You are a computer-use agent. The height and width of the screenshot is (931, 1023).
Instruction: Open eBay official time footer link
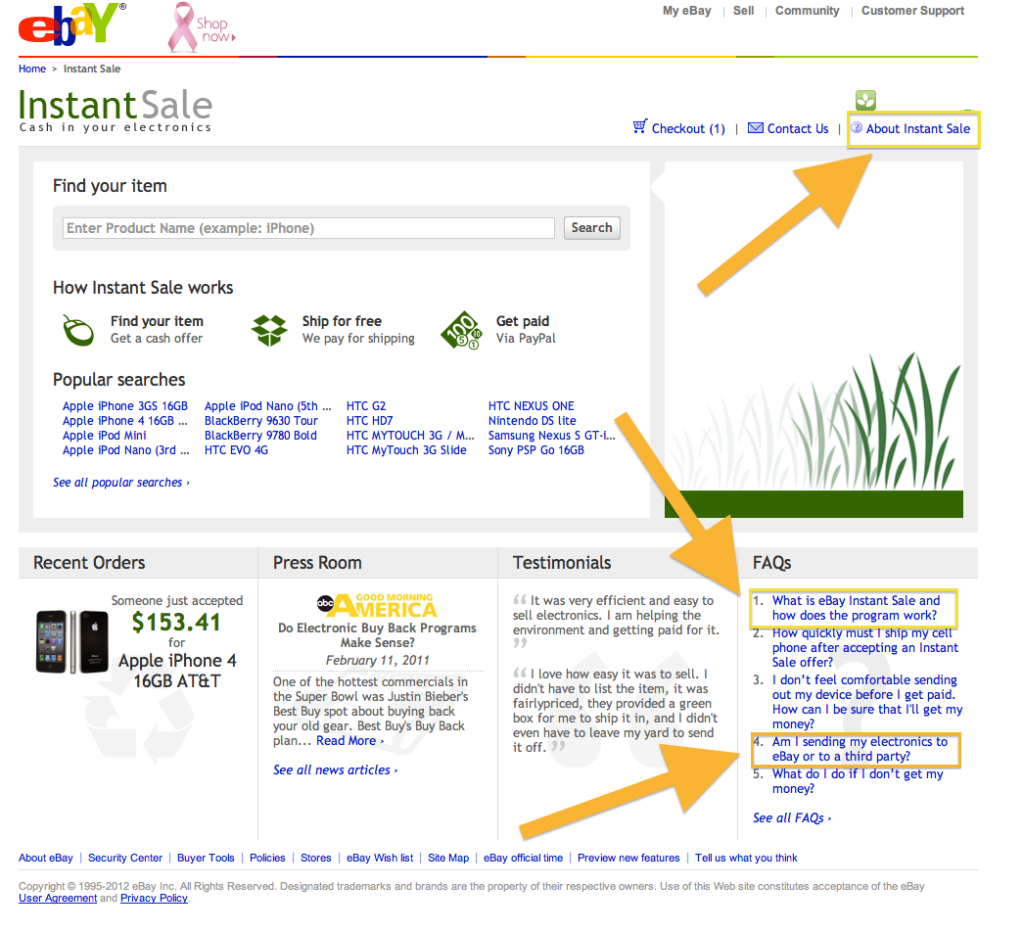[523, 858]
